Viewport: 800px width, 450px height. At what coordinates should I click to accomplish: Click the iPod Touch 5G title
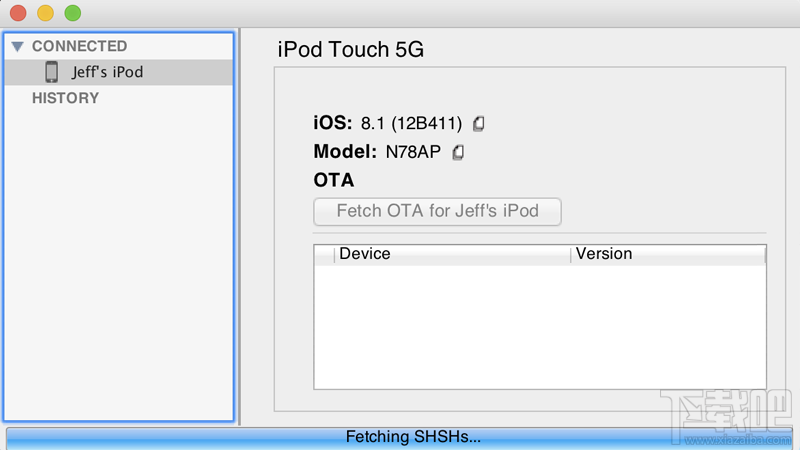point(351,49)
